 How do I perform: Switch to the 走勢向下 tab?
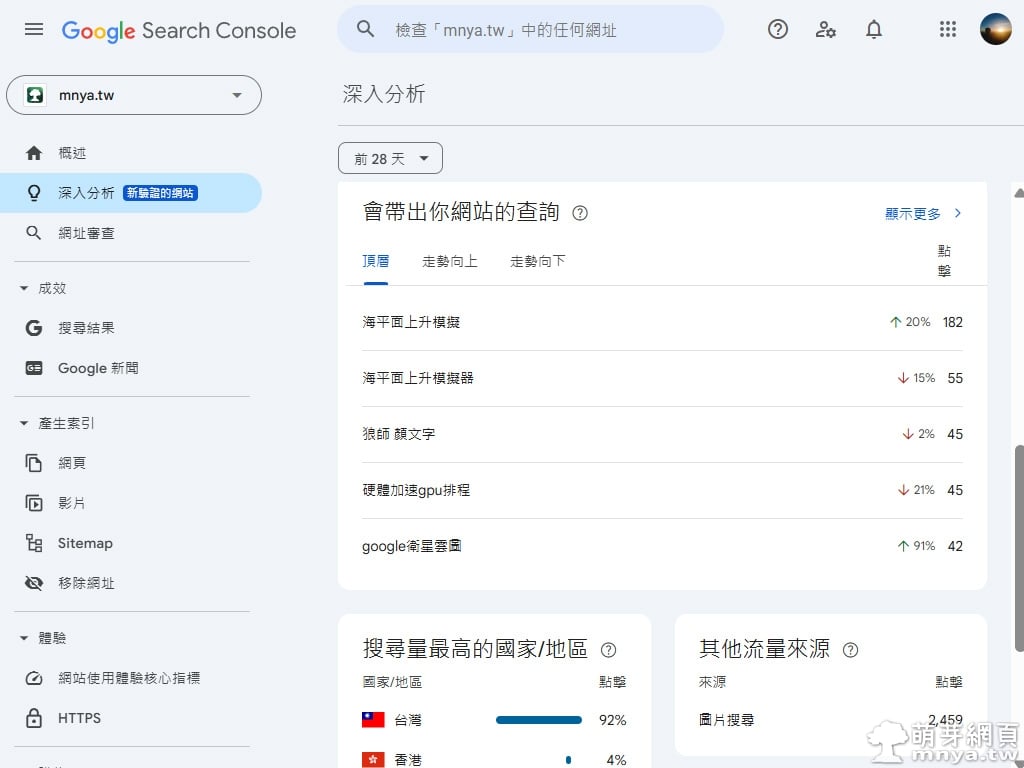coord(538,261)
